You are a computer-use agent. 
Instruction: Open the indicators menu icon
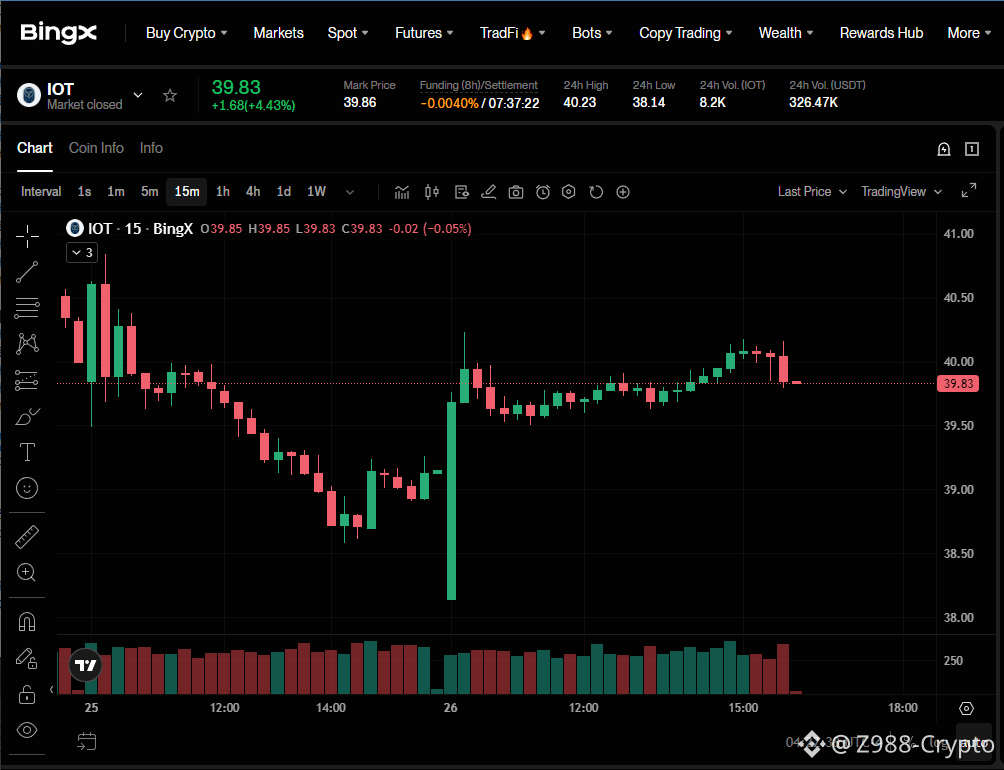coord(401,192)
